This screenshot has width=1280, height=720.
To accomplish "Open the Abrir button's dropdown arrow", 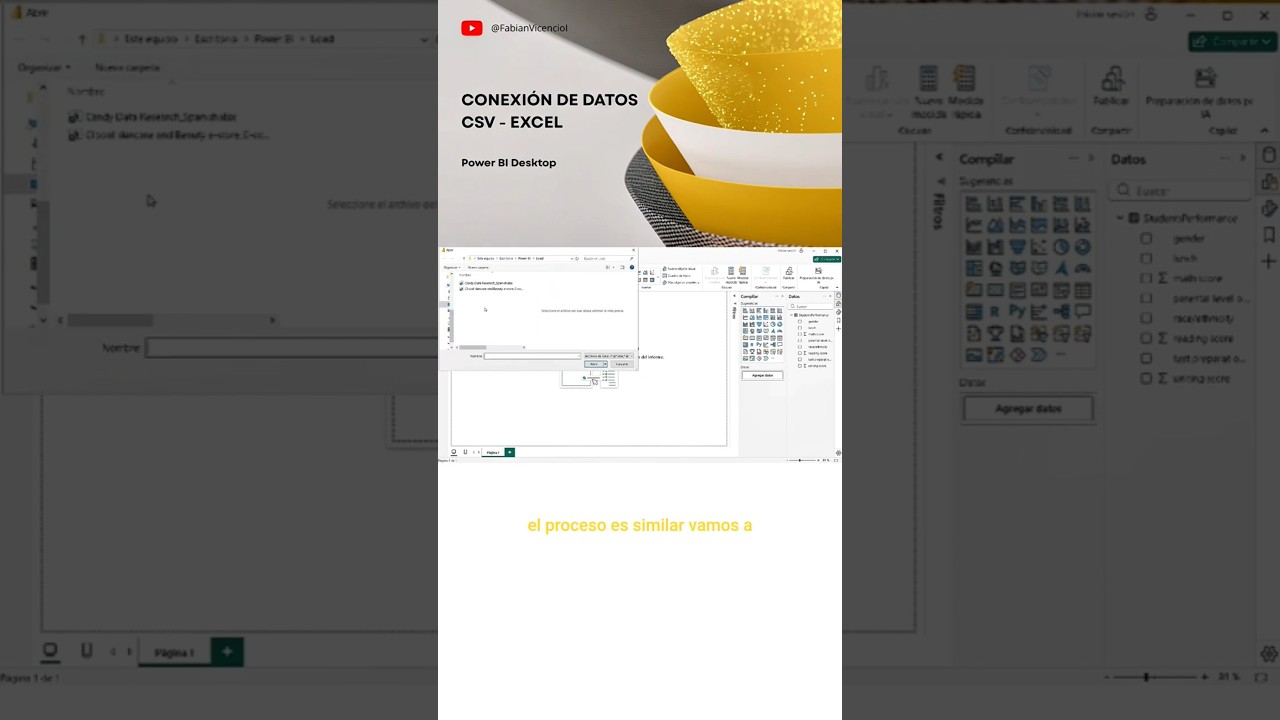I will coord(605,364).
